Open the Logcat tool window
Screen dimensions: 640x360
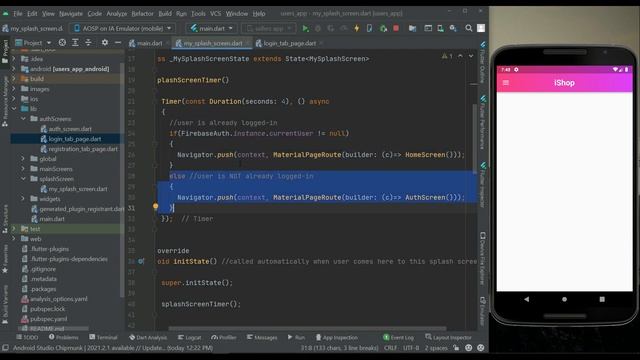pos(189,338)
